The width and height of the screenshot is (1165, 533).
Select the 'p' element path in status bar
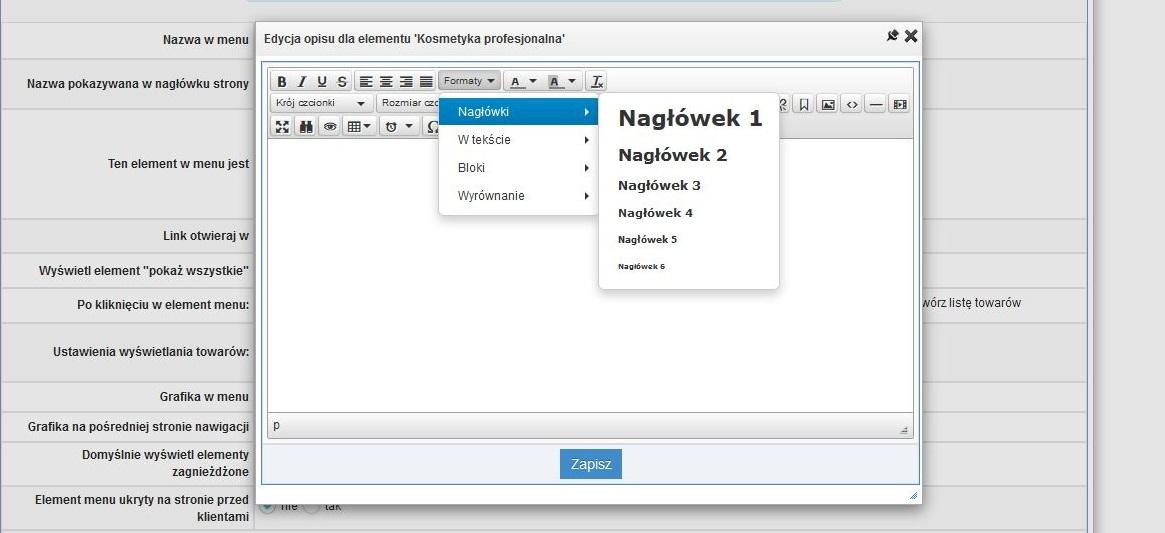(277, 425)
